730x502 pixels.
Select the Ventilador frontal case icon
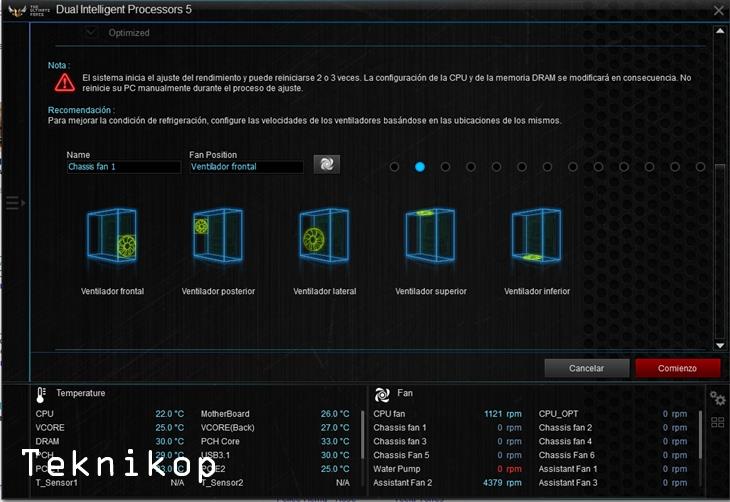tap(112, 237)
